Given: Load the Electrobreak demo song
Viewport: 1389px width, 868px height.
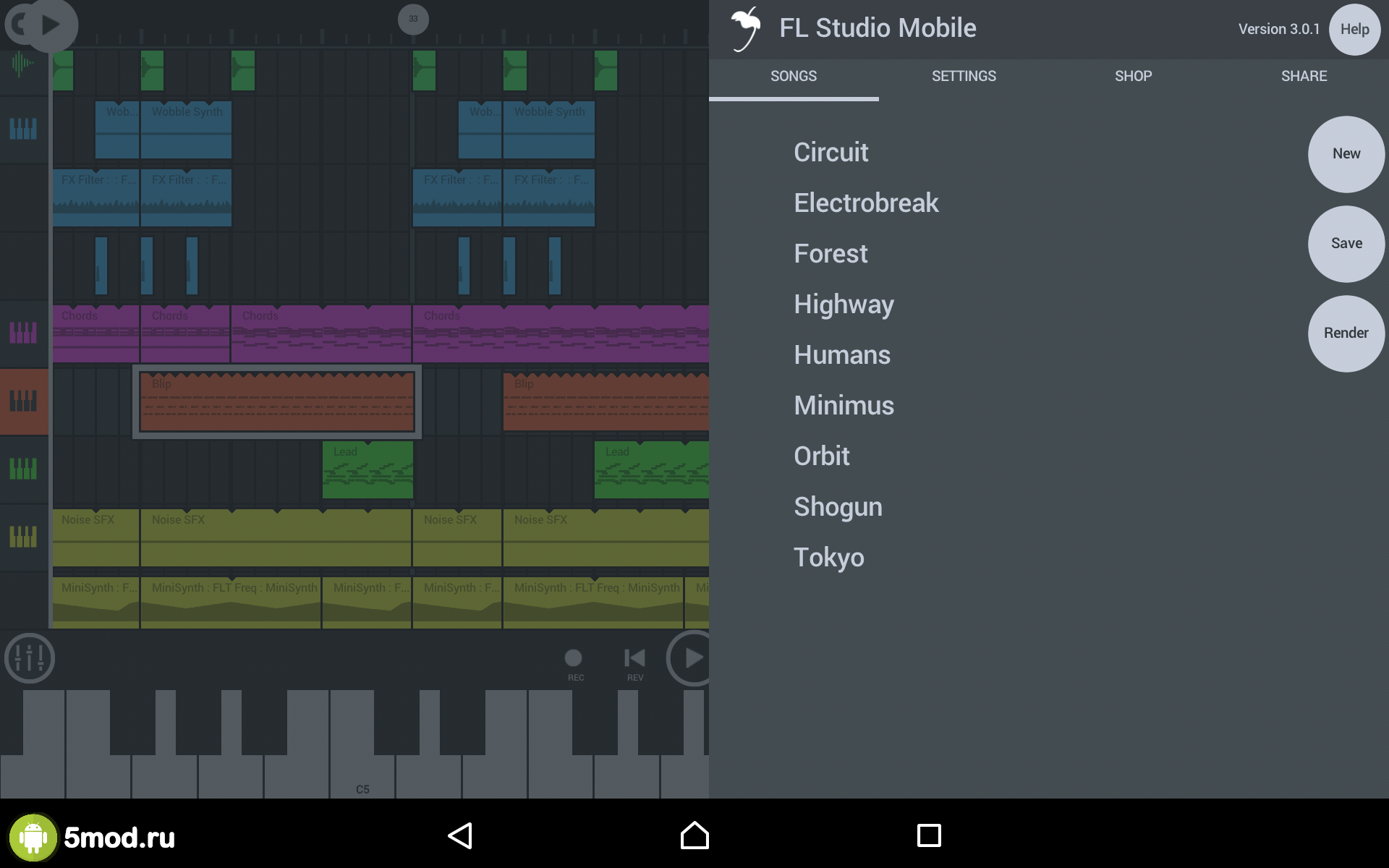Looking at the screenshot, I should coord(866,203).
